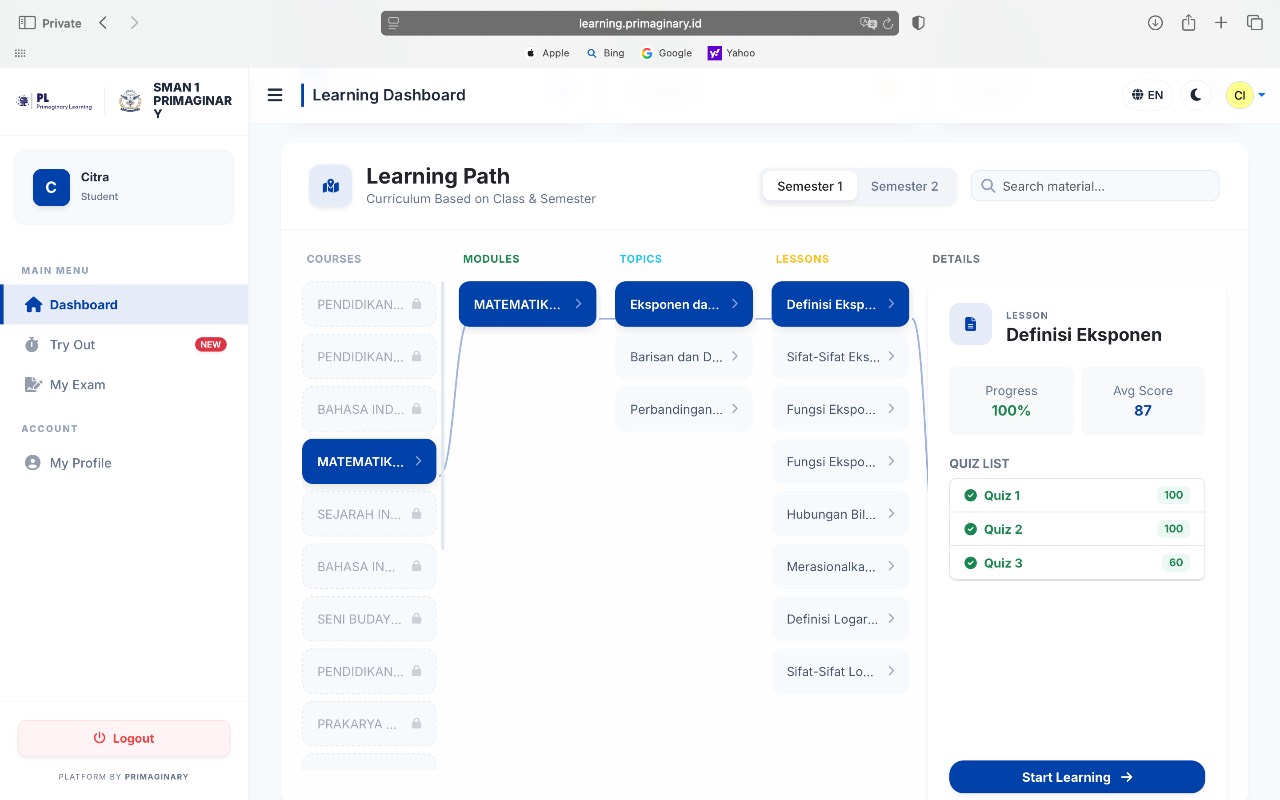Show Safari tab overview icon
The height and width of the screenshot is (800, 1280).
pyautogui.click(x=1254, y=22)
